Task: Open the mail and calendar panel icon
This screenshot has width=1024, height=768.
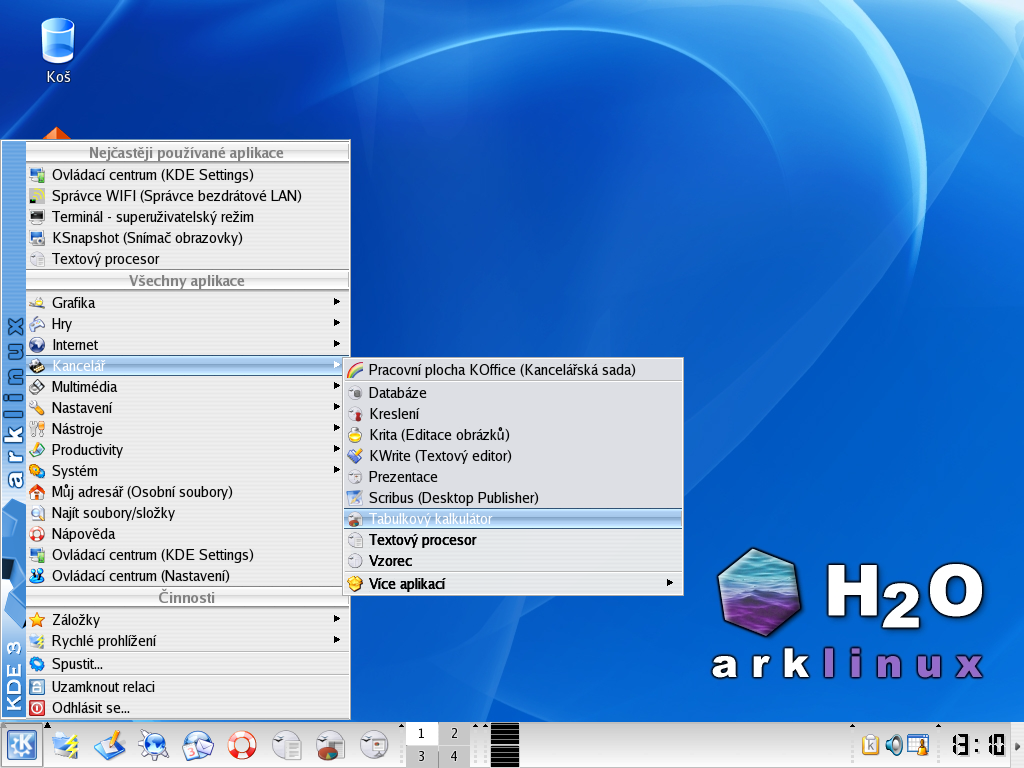Action: click(198, 745)
